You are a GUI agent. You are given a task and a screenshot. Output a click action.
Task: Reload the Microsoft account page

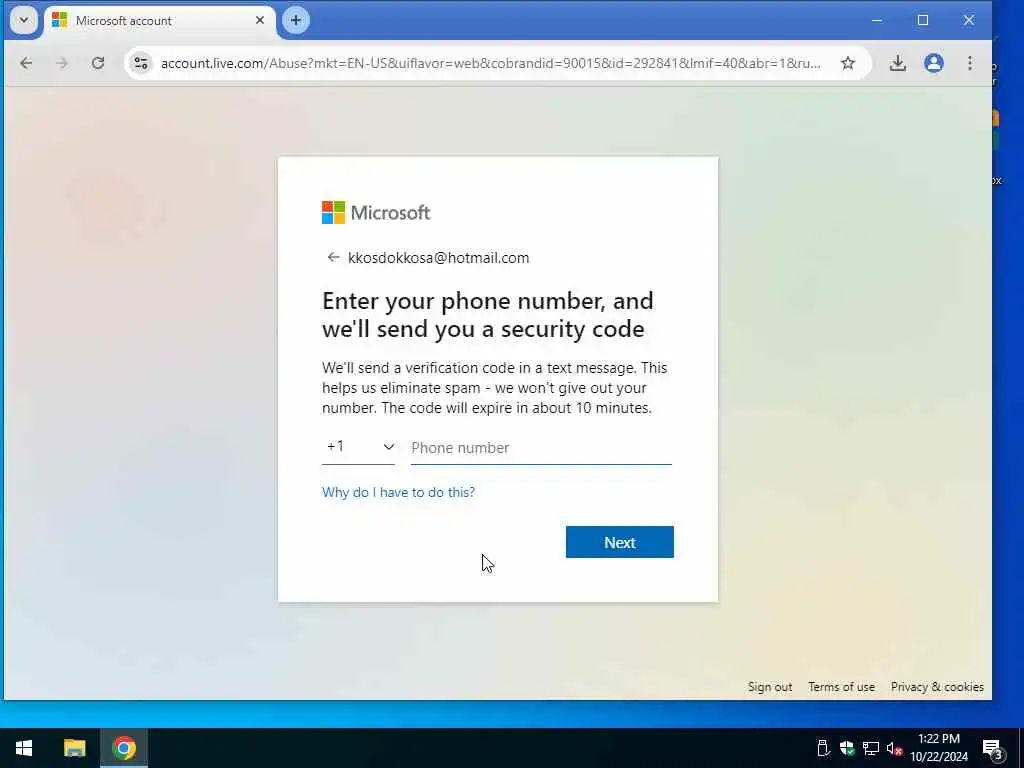(x=98, y=63)
